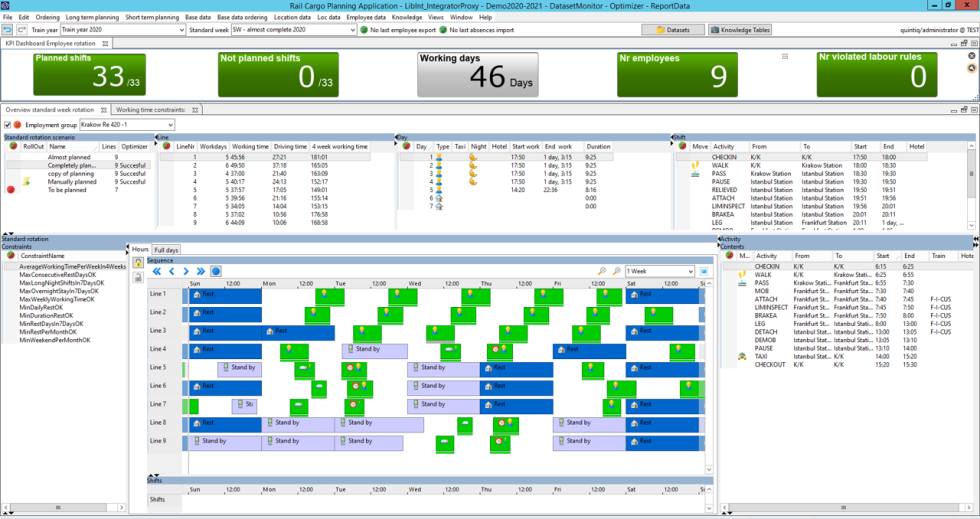Viewport: 980px width, 519px height.
Task: Open the Standard week dropdown
Action: pyautogui.click(x=352, y=29)
